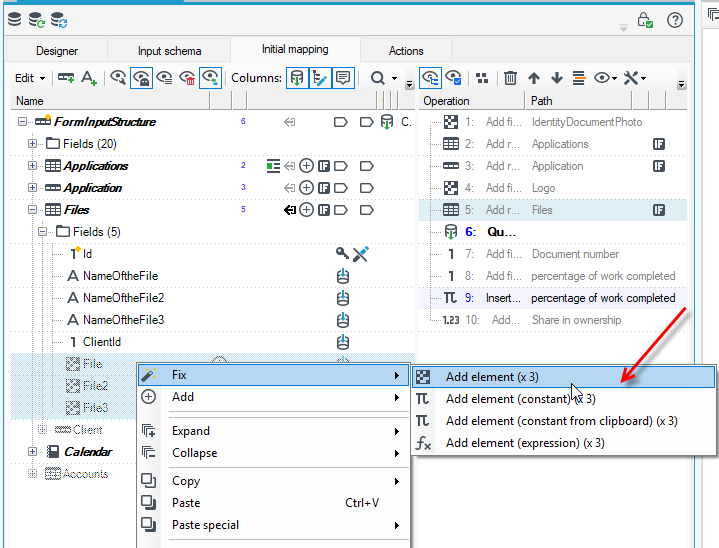Collapse the FormInputStructure node

22,122
